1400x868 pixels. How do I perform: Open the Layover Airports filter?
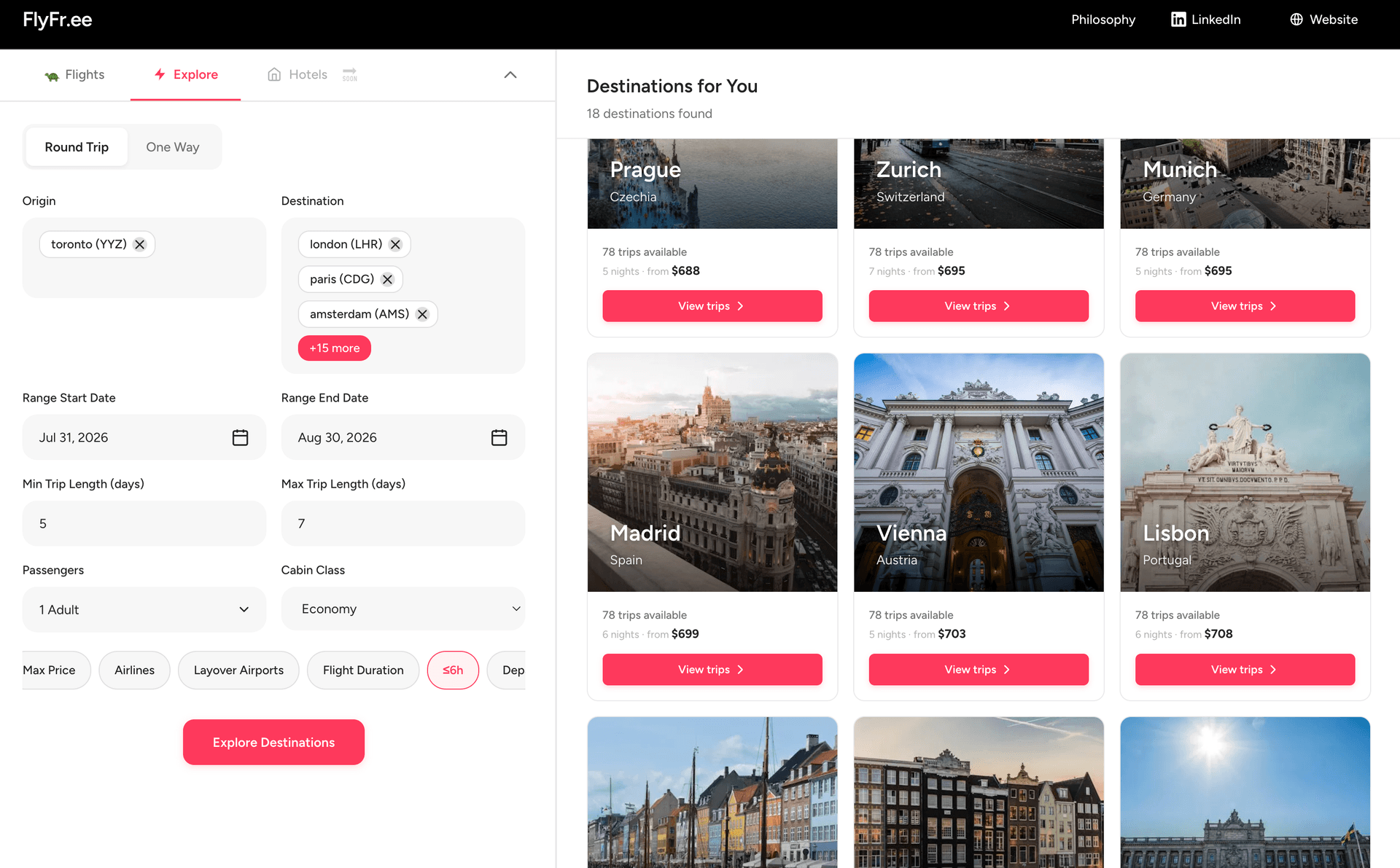[238, 670]
